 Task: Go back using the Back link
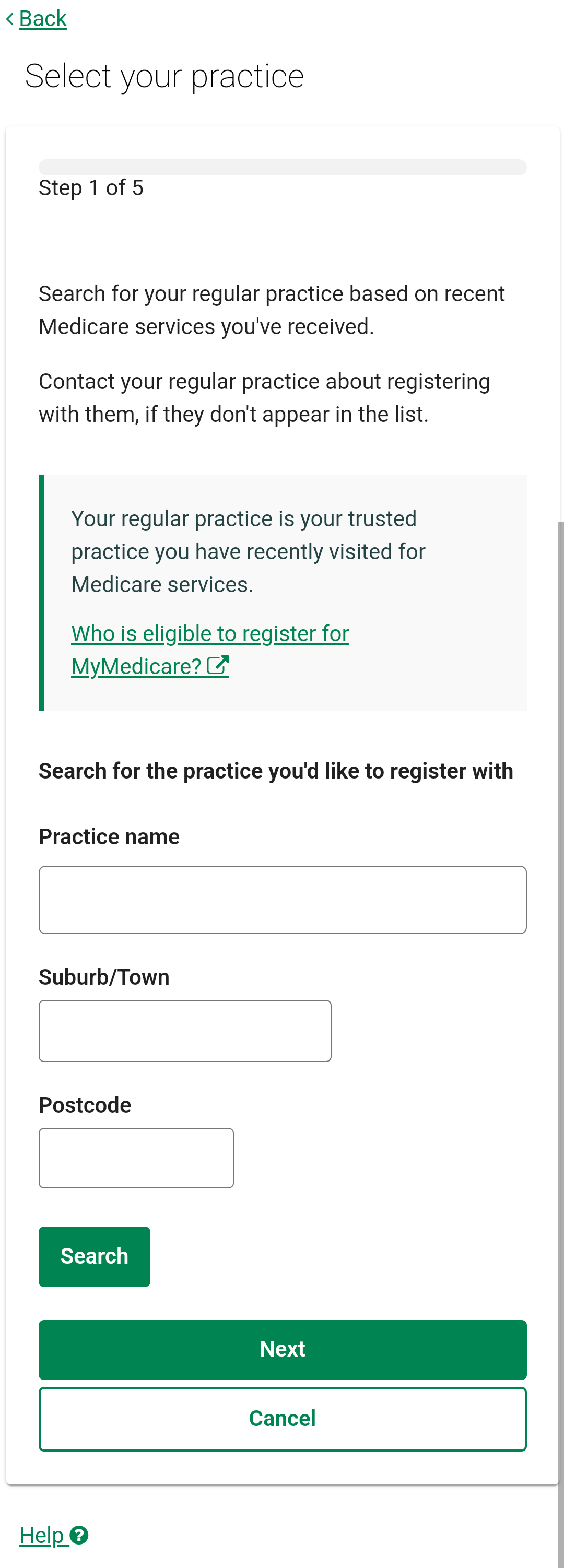point(43,19)
